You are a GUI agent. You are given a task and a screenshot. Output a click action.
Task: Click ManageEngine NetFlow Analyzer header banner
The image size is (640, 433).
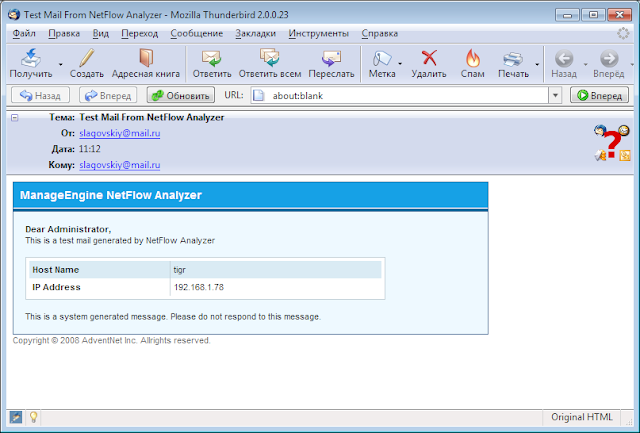(x=251, y=195)
